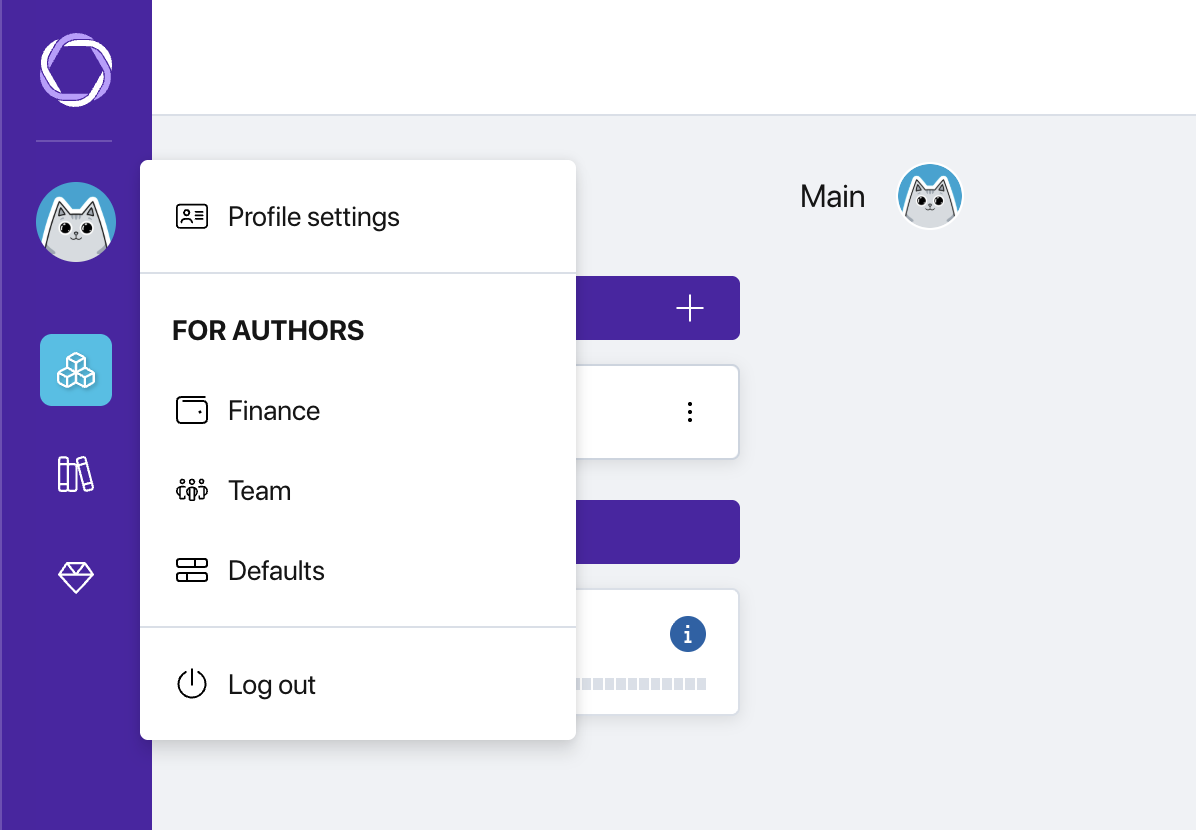Click the diamond icon in the sidebar

pos(76,577)
